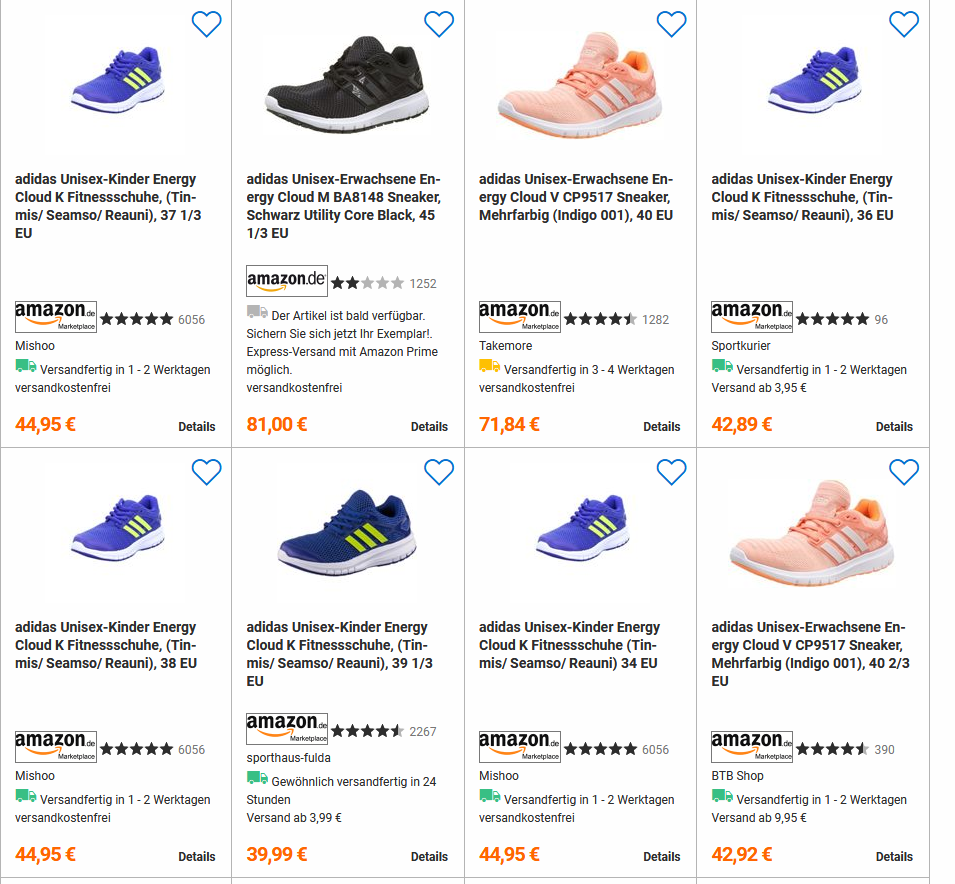
Task: Favorite the Energy Cloud K 37 1/3 EU shoe
Action: point(206,24)
